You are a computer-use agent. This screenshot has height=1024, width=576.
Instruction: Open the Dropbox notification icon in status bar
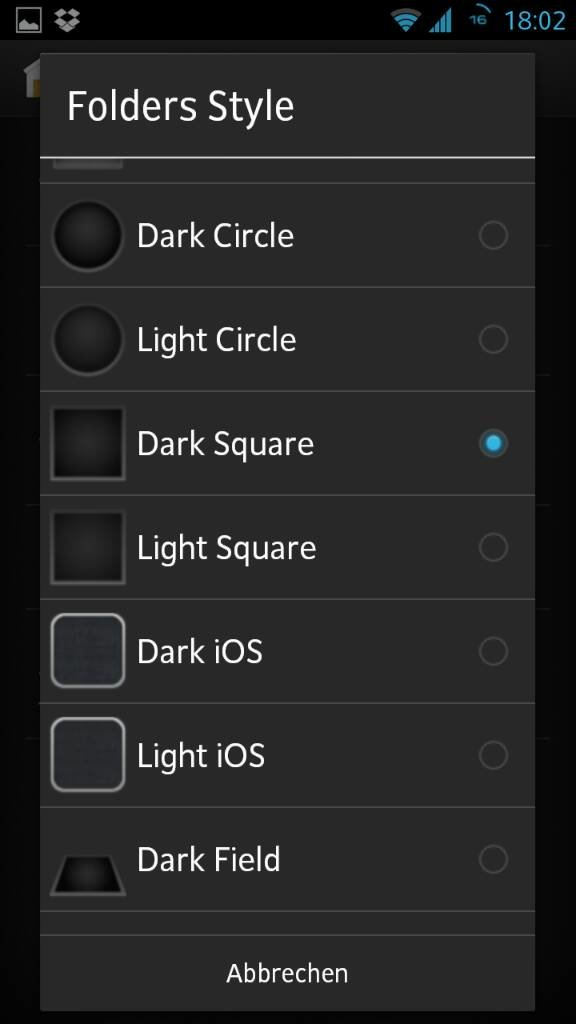(67, 20)
